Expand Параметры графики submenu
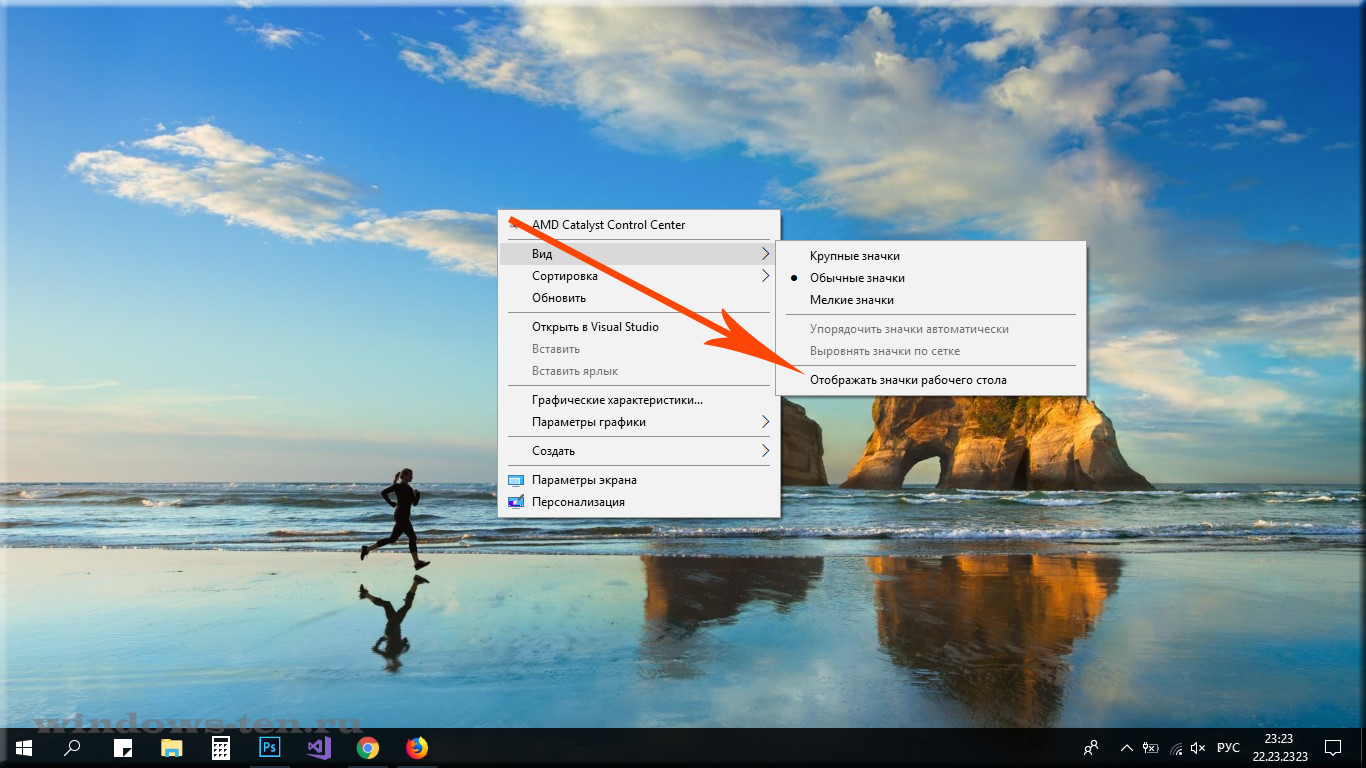 pos(639,422)
